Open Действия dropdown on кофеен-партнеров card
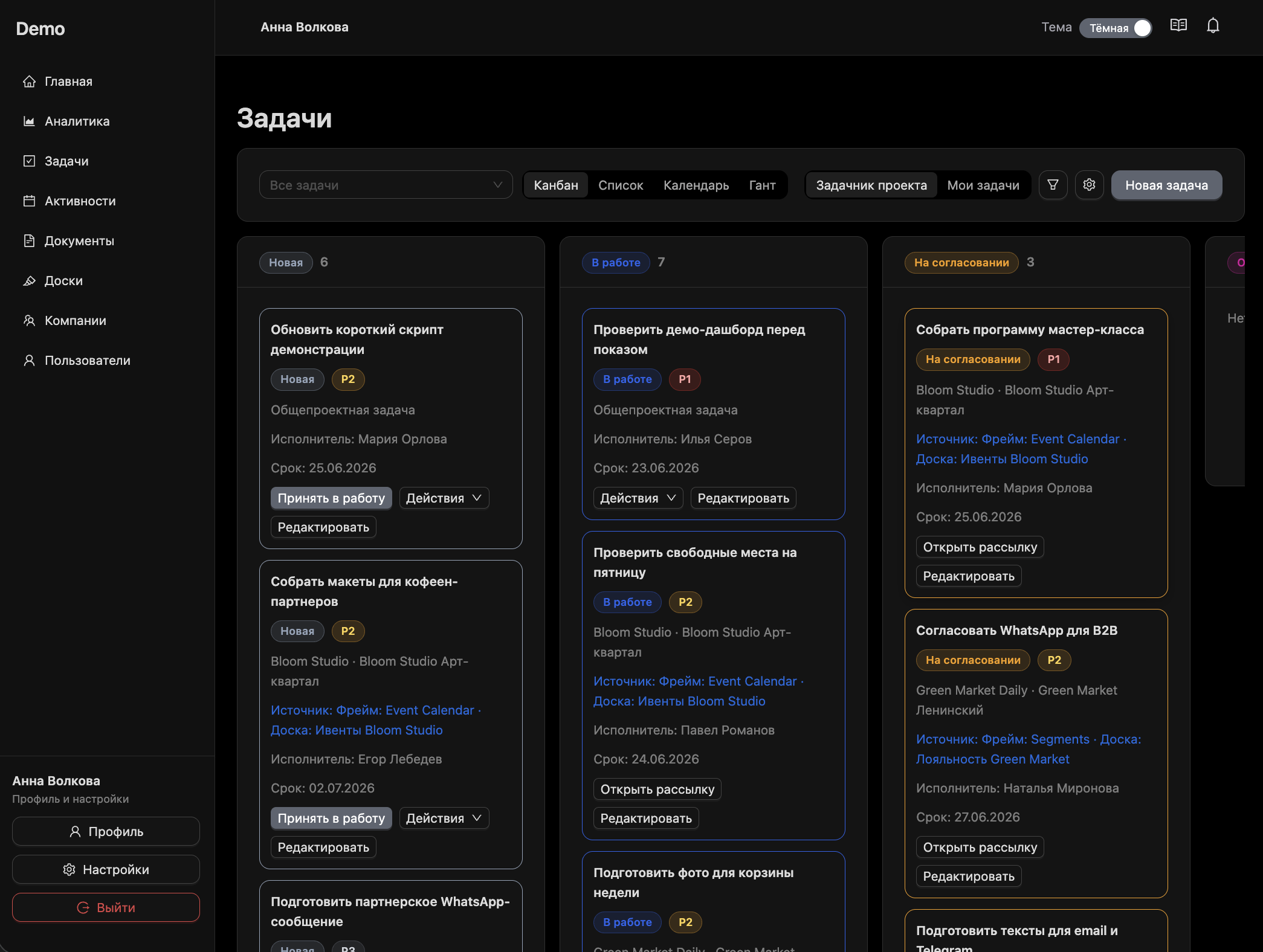 point(444,819)
